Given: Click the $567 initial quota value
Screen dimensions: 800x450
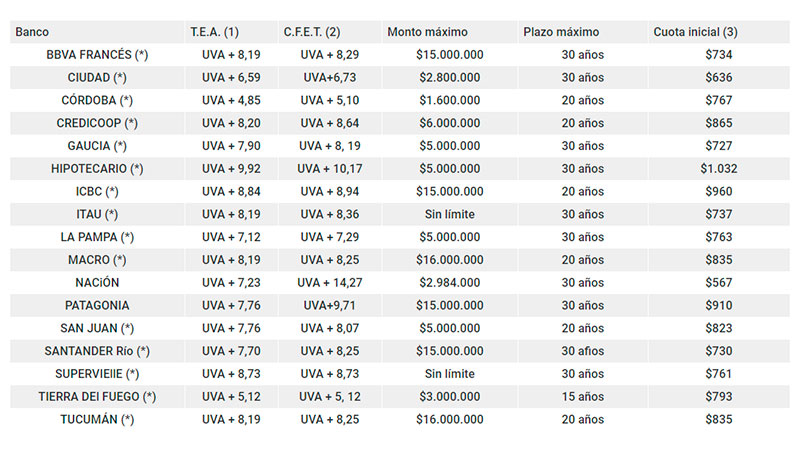Looking at the screenshot, I should click(718, 283).
